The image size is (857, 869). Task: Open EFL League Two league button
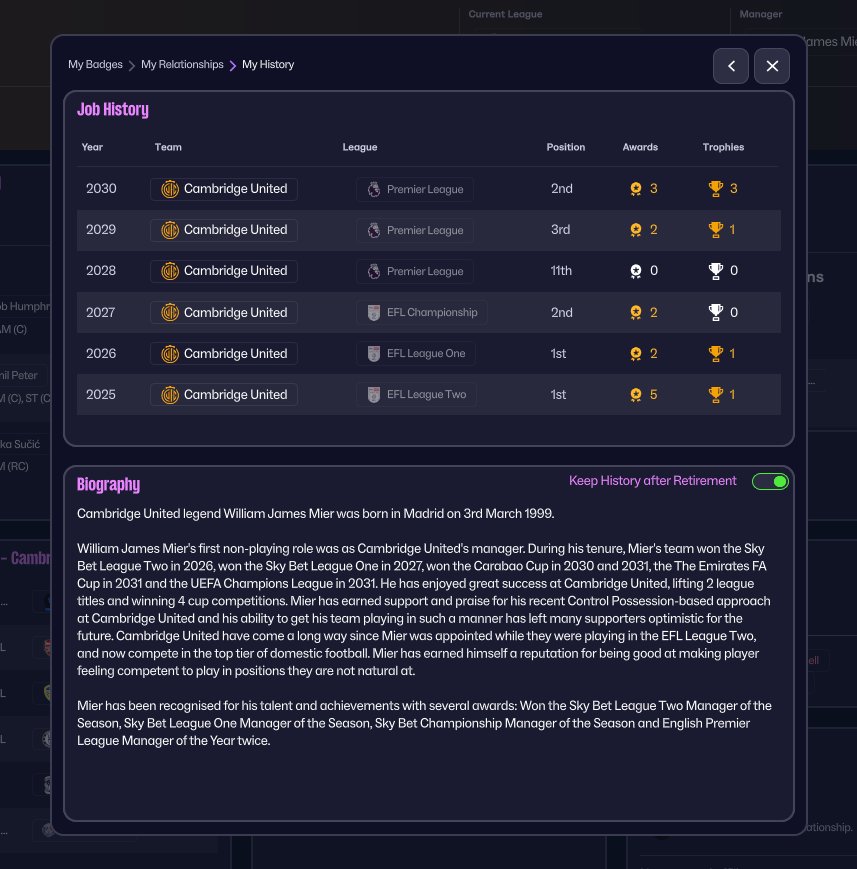416,395
